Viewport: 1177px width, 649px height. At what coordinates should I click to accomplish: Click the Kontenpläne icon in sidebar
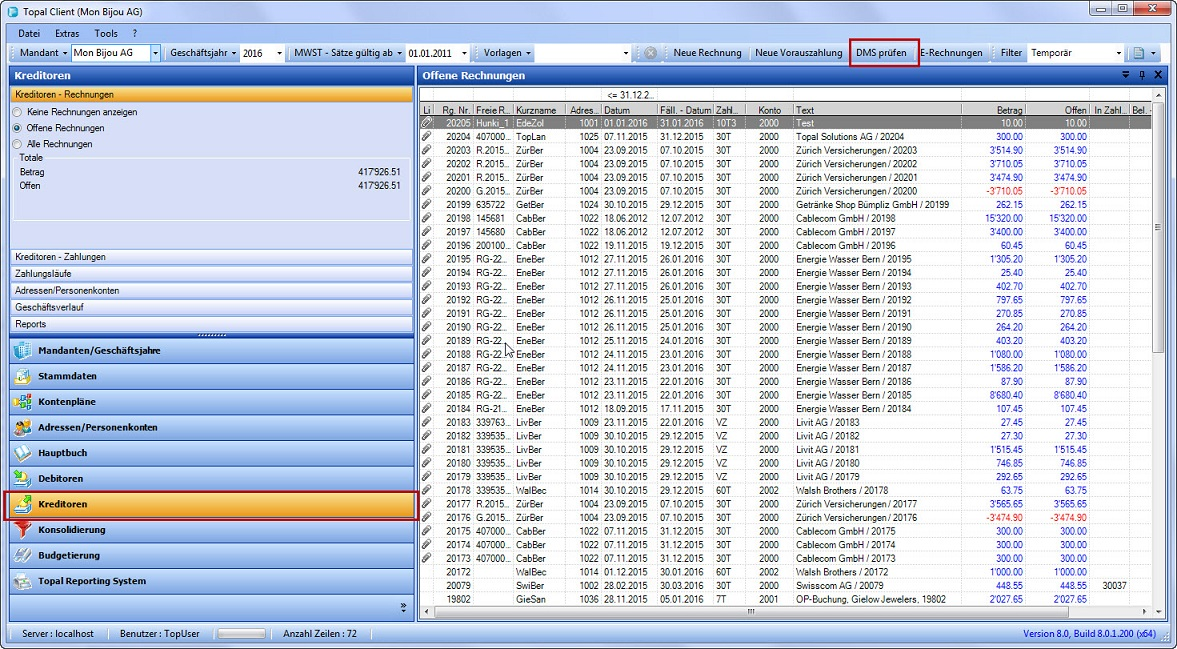[x=23, y=402]
